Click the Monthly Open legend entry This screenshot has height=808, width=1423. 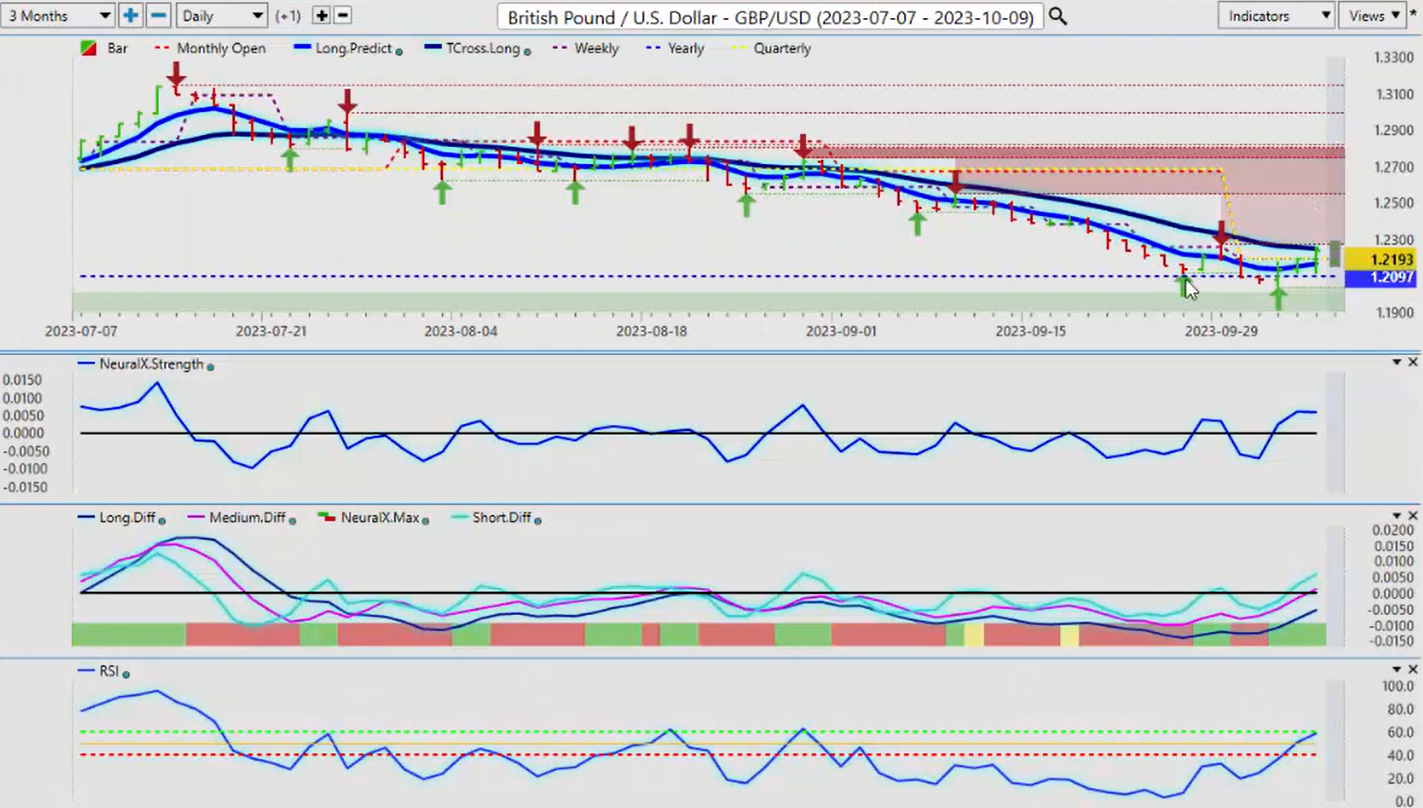point(210,48)
